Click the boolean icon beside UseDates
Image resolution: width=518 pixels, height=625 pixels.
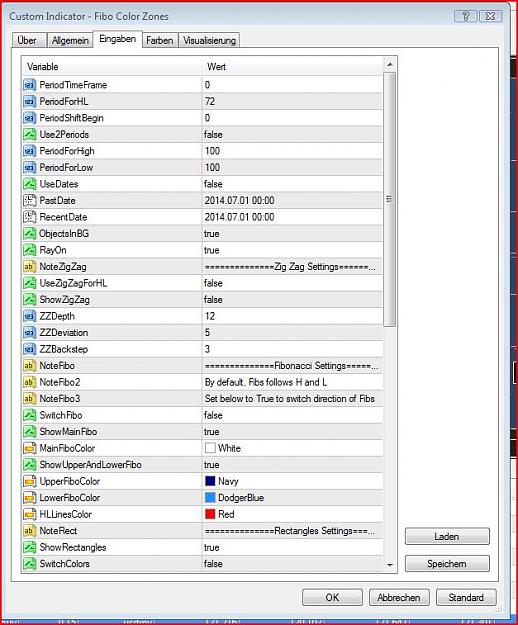click(x=29, y=184)
